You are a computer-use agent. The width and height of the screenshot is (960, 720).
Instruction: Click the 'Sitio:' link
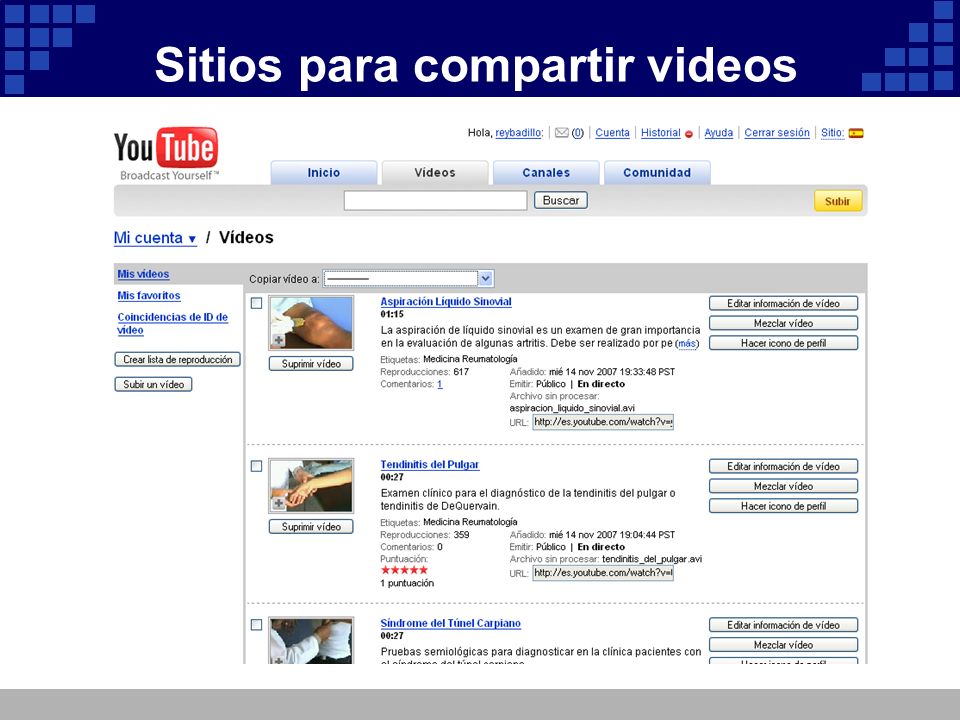(832, 133)
